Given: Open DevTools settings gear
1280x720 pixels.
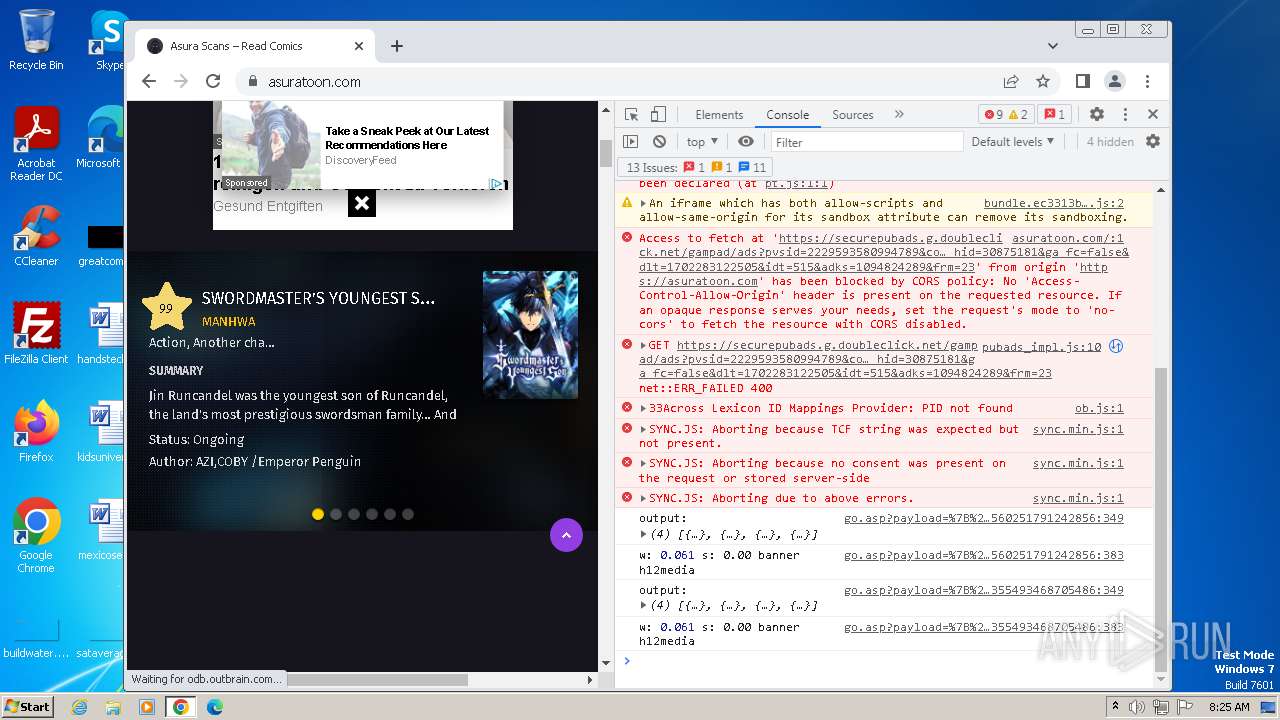Looking at the screenshot, I should 1097,114.
